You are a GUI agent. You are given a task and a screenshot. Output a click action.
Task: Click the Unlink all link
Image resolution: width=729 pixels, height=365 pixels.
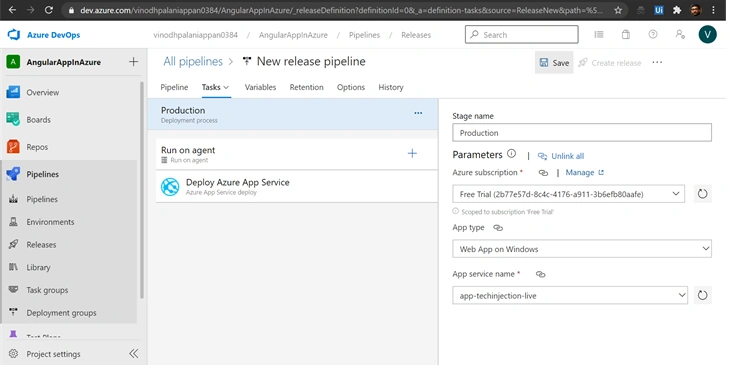click(561, 156)
